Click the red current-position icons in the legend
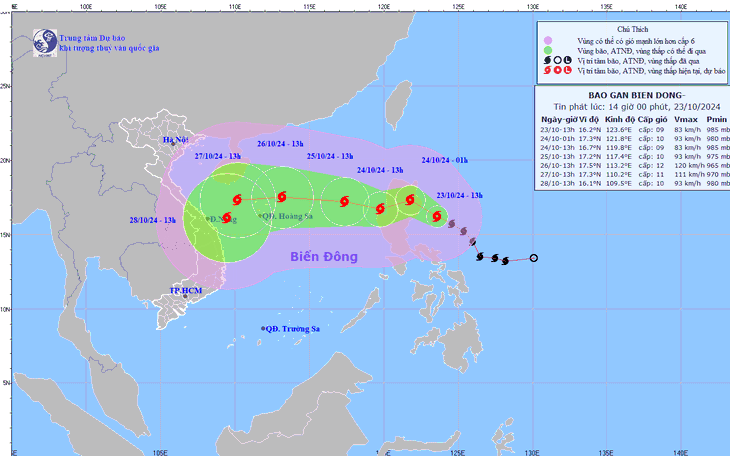 click(558, 71)
